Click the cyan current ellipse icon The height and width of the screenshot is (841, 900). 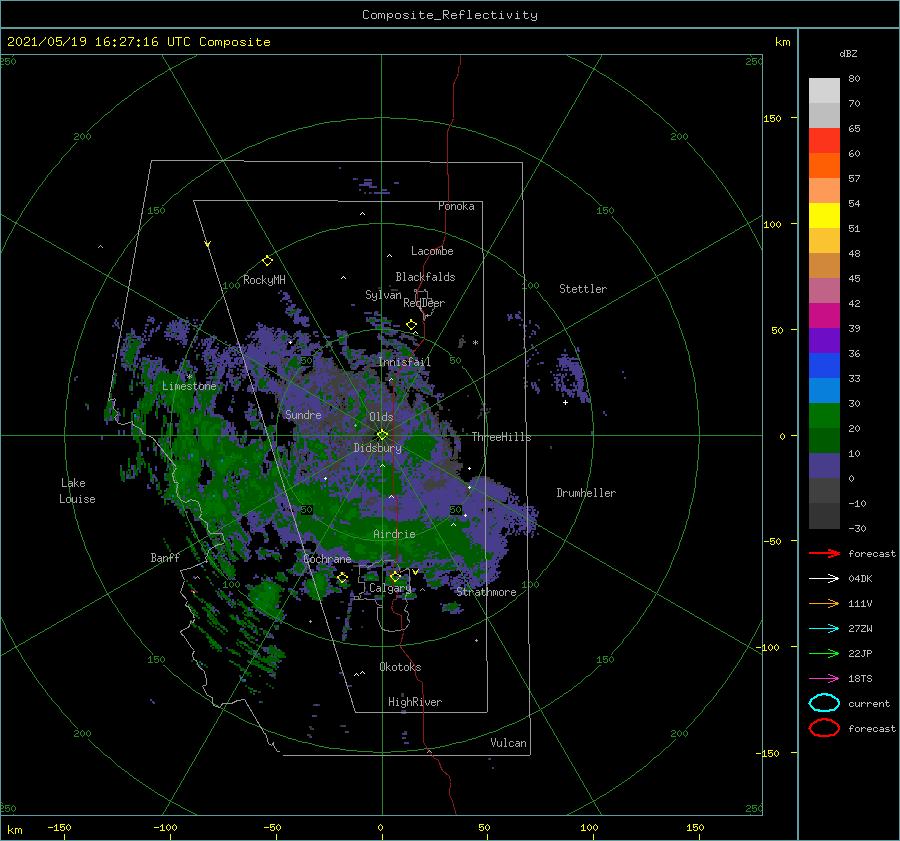[824, 703]
